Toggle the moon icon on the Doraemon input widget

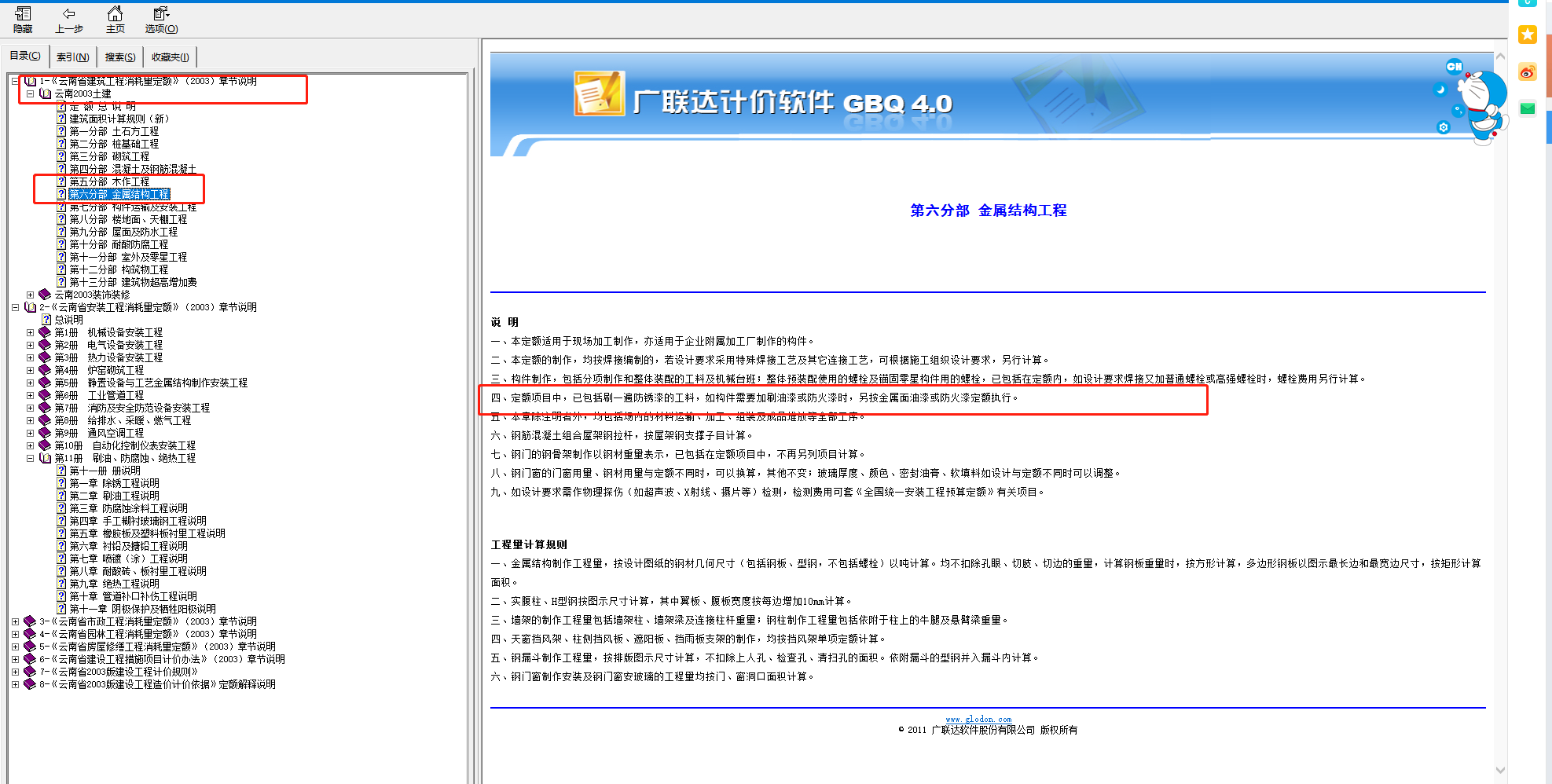coord(1440,90)
